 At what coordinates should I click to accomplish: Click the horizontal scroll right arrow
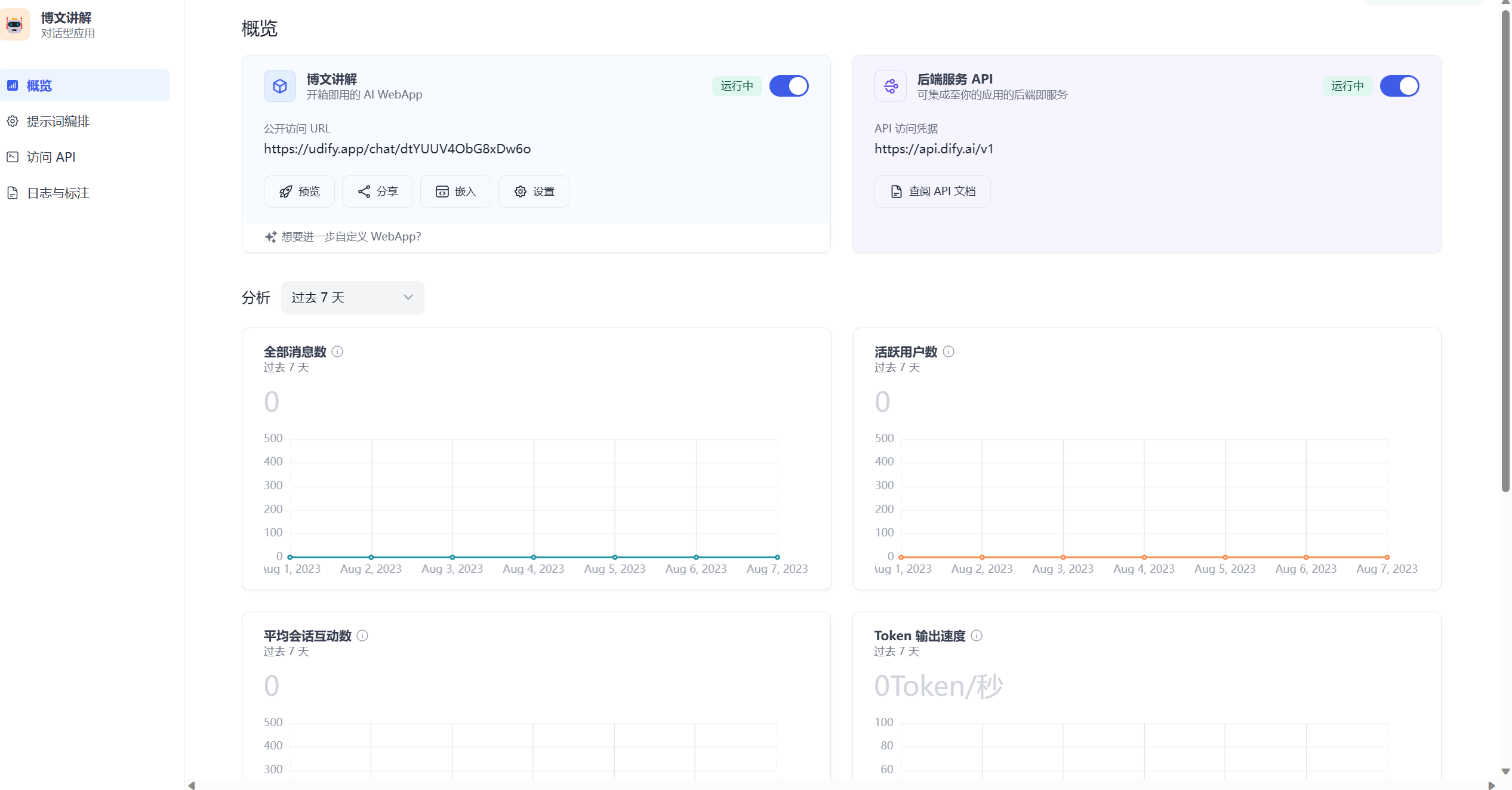(1492, 785)
